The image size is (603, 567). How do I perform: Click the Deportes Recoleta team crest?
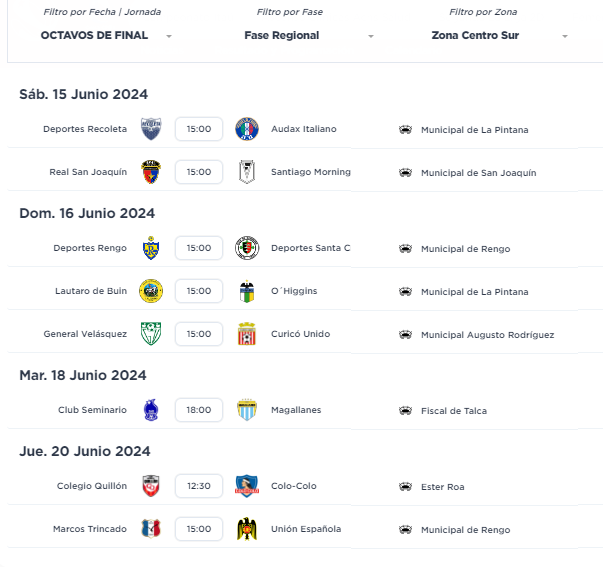pyautogui.click(x=151, y=129)
